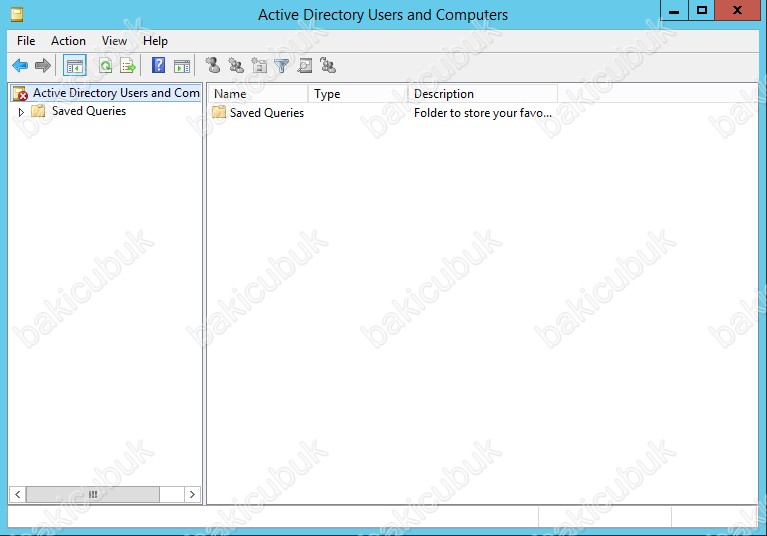Select Saved Queries row in list
Viewport: 767px width, 536px height.
(x=267, y=113)
